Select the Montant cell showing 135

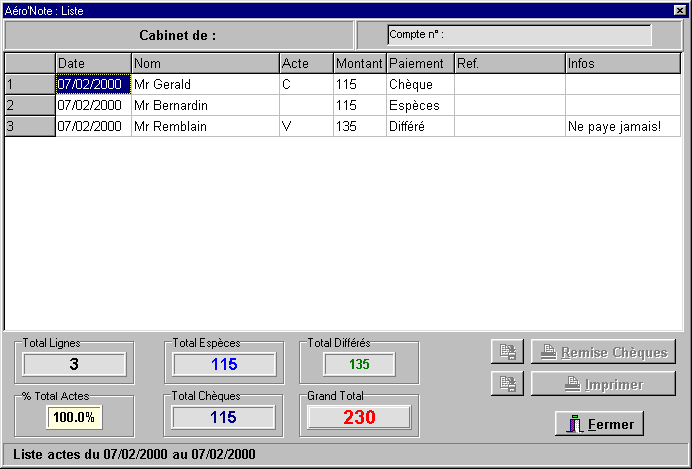(360, 126)
